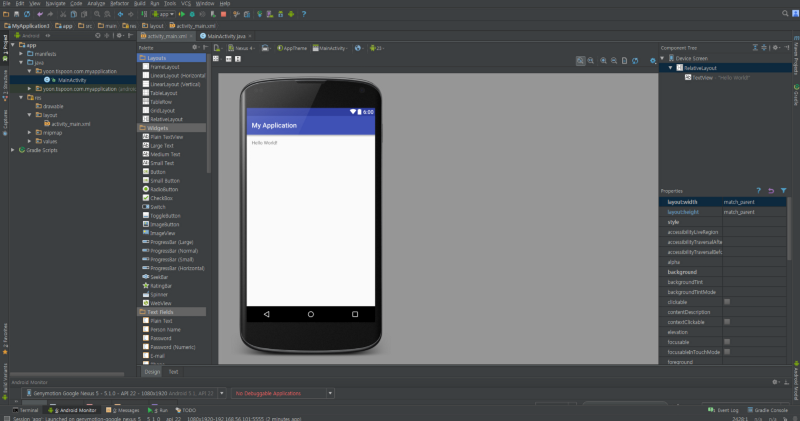This screenshot has height=421, width=800.
Task: Toggle the Properties expert filter icon
Action: click(784, 191)
